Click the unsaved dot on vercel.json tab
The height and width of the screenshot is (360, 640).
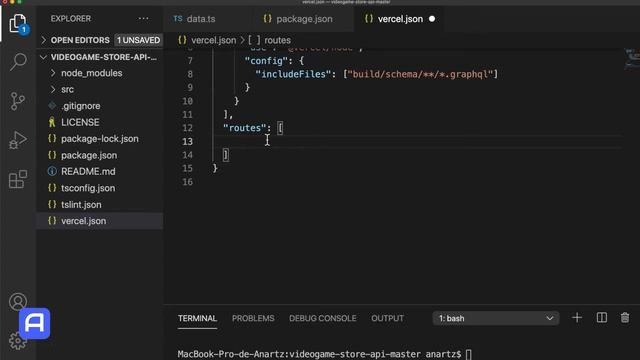point(432,19)
